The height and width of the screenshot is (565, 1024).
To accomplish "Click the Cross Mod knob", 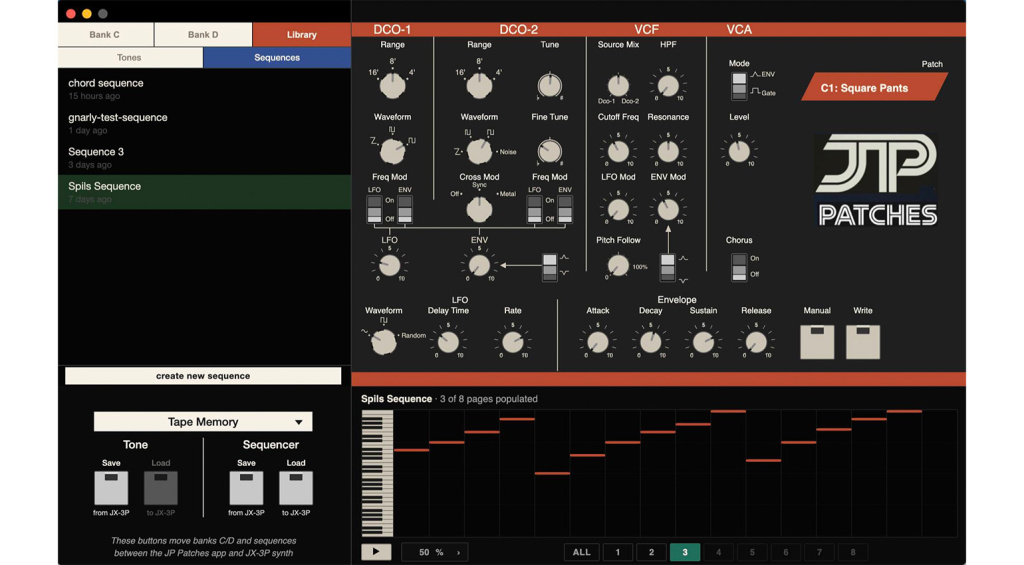I will click(x=479, y=210).
